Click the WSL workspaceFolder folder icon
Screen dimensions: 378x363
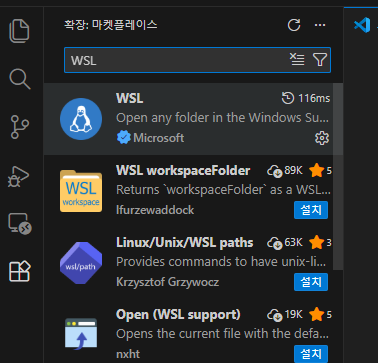81,191
